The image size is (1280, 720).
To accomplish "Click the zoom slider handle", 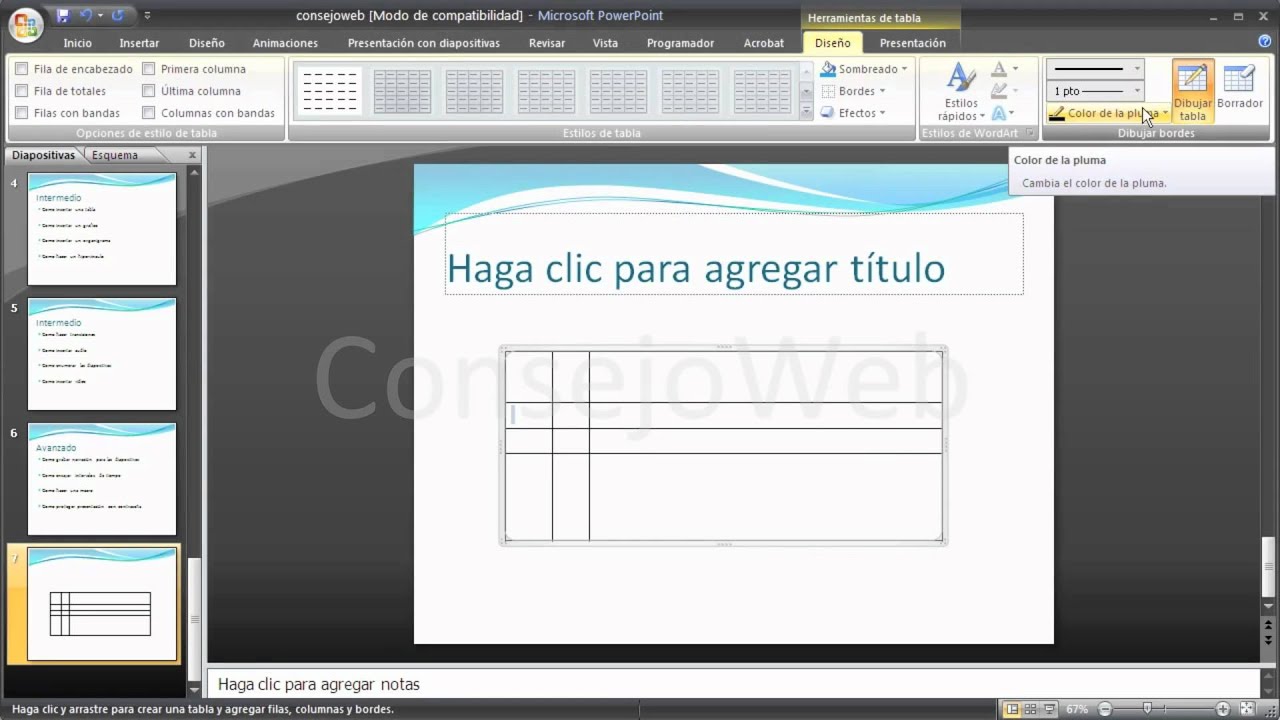I will 1147,709.
